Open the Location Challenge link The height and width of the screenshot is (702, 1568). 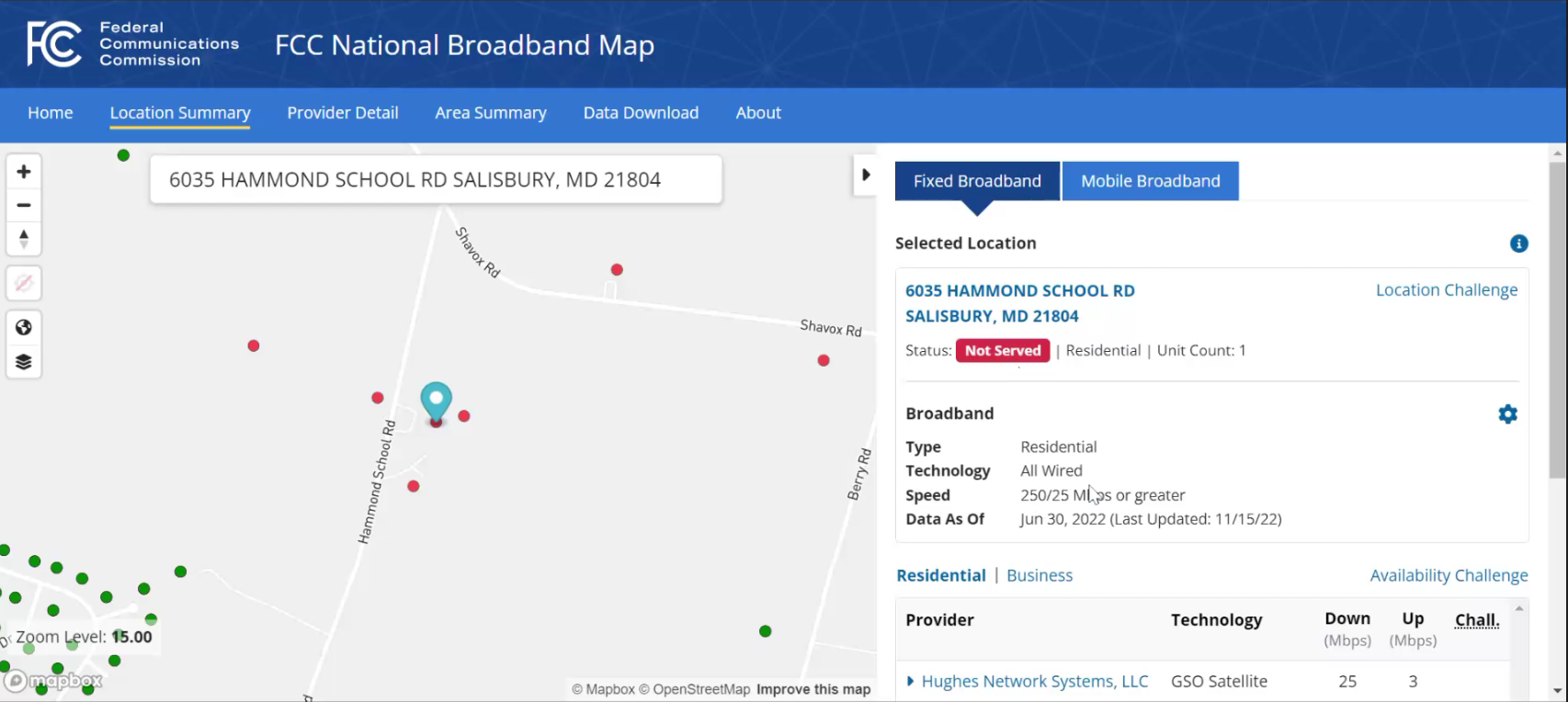click(1447, 290)
